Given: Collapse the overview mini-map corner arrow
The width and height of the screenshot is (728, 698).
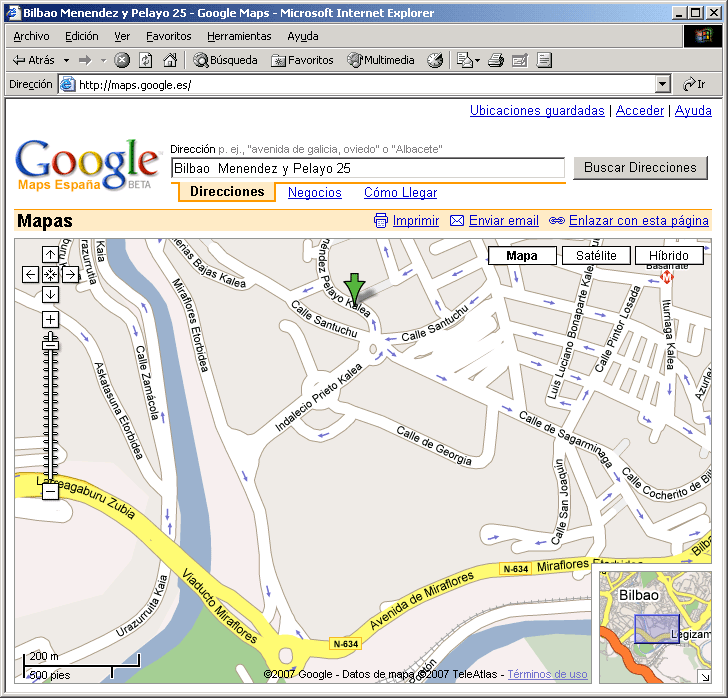Looking at the screenshot, I should (x=704, y=677).
